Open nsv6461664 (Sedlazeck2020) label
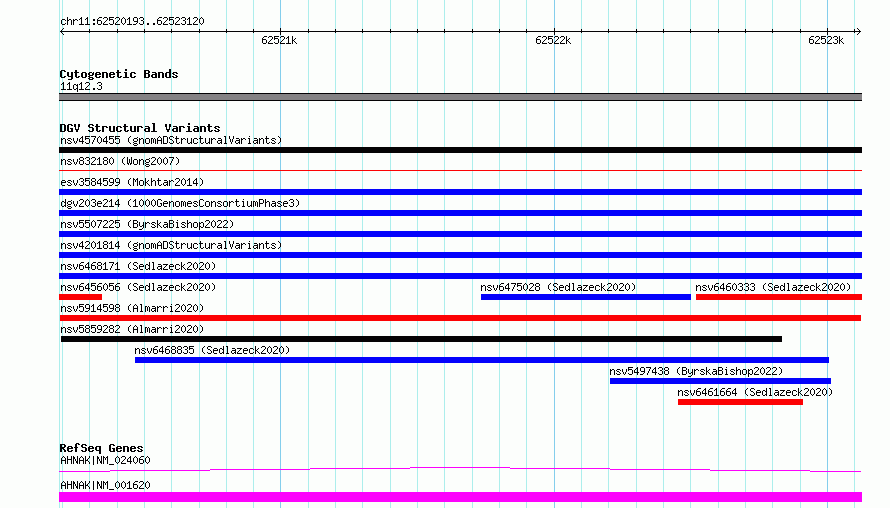The height and width of the screenshot is (508, 890). tap(755, 392)
